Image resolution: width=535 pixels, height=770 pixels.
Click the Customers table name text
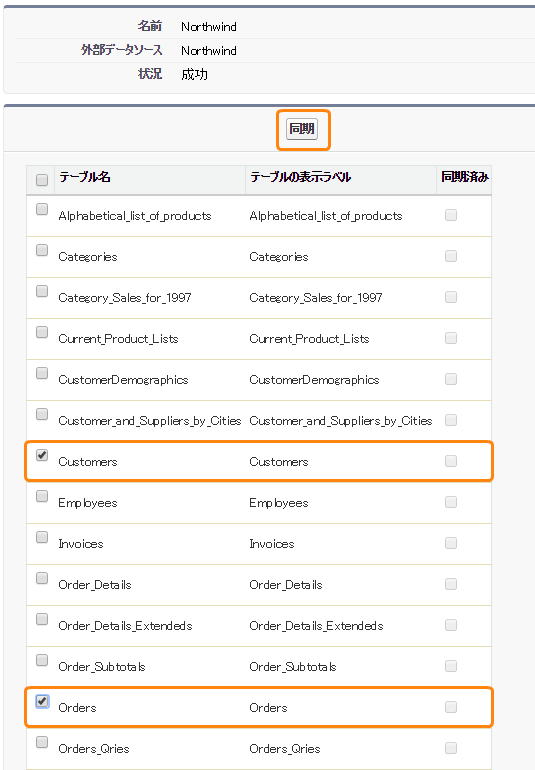(x=88, y=462)
